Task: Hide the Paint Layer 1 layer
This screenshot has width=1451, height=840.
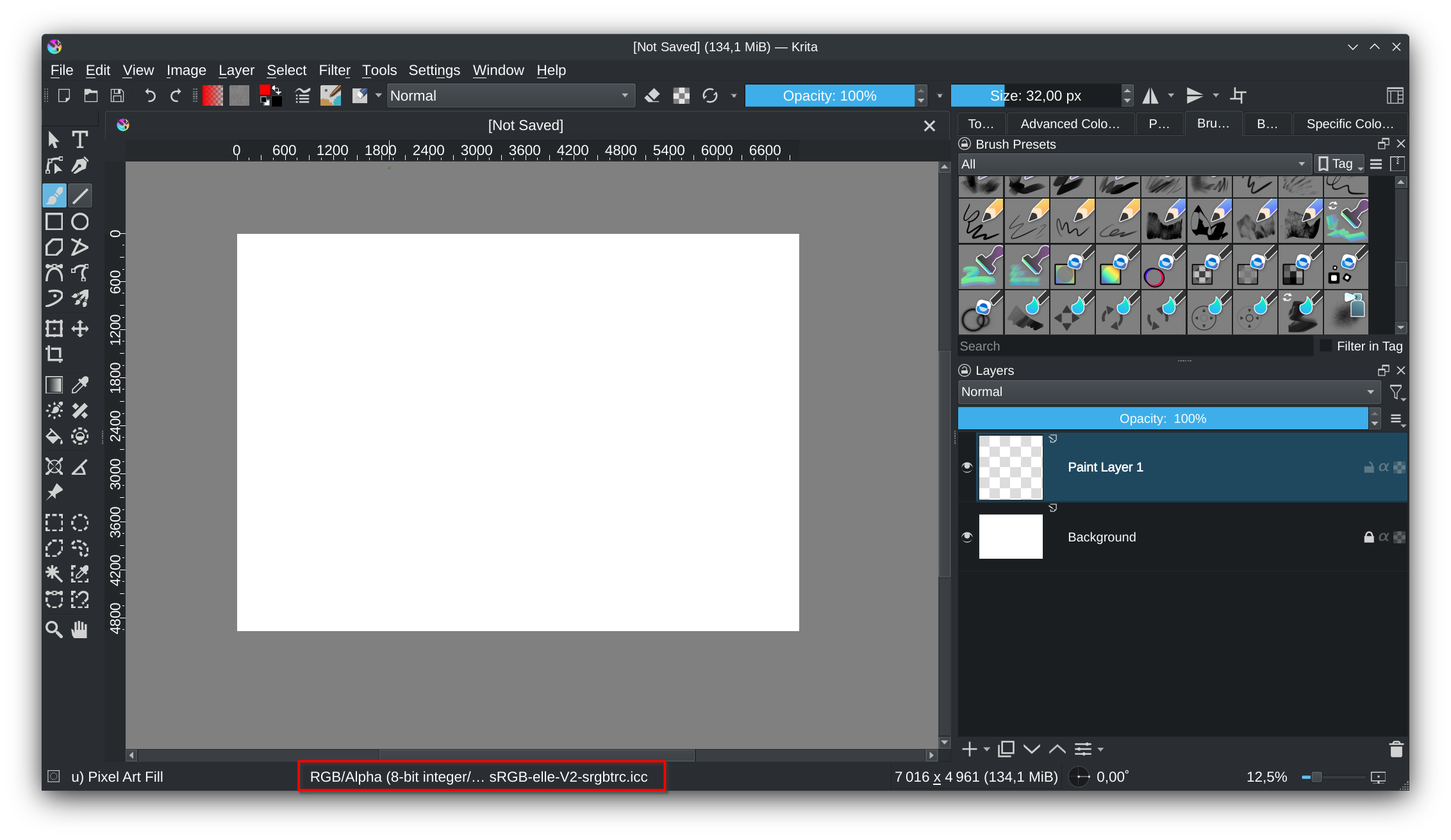Action: [x=967, y=467]
